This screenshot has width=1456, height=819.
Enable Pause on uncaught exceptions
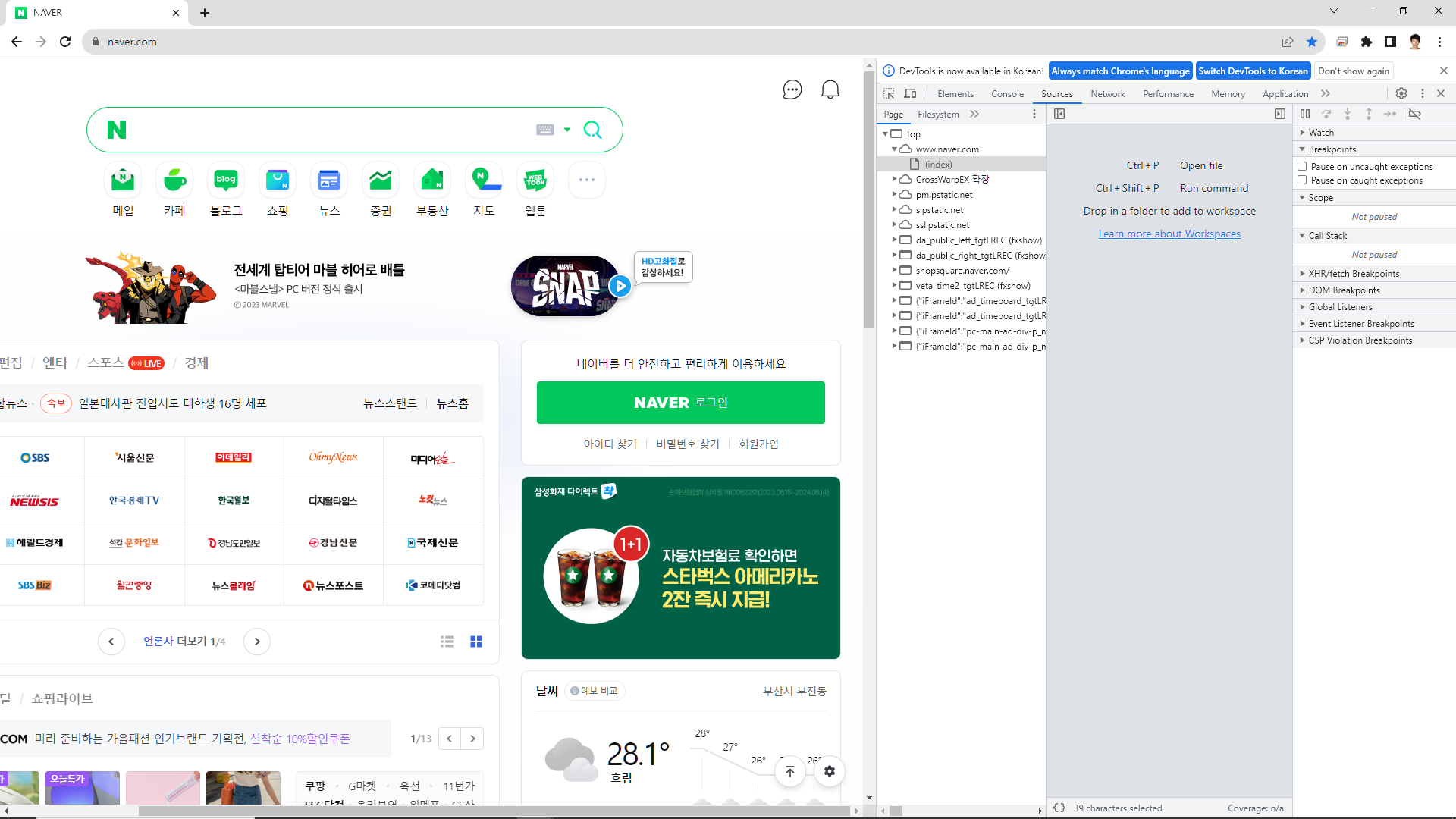(x=1302, y=166)
